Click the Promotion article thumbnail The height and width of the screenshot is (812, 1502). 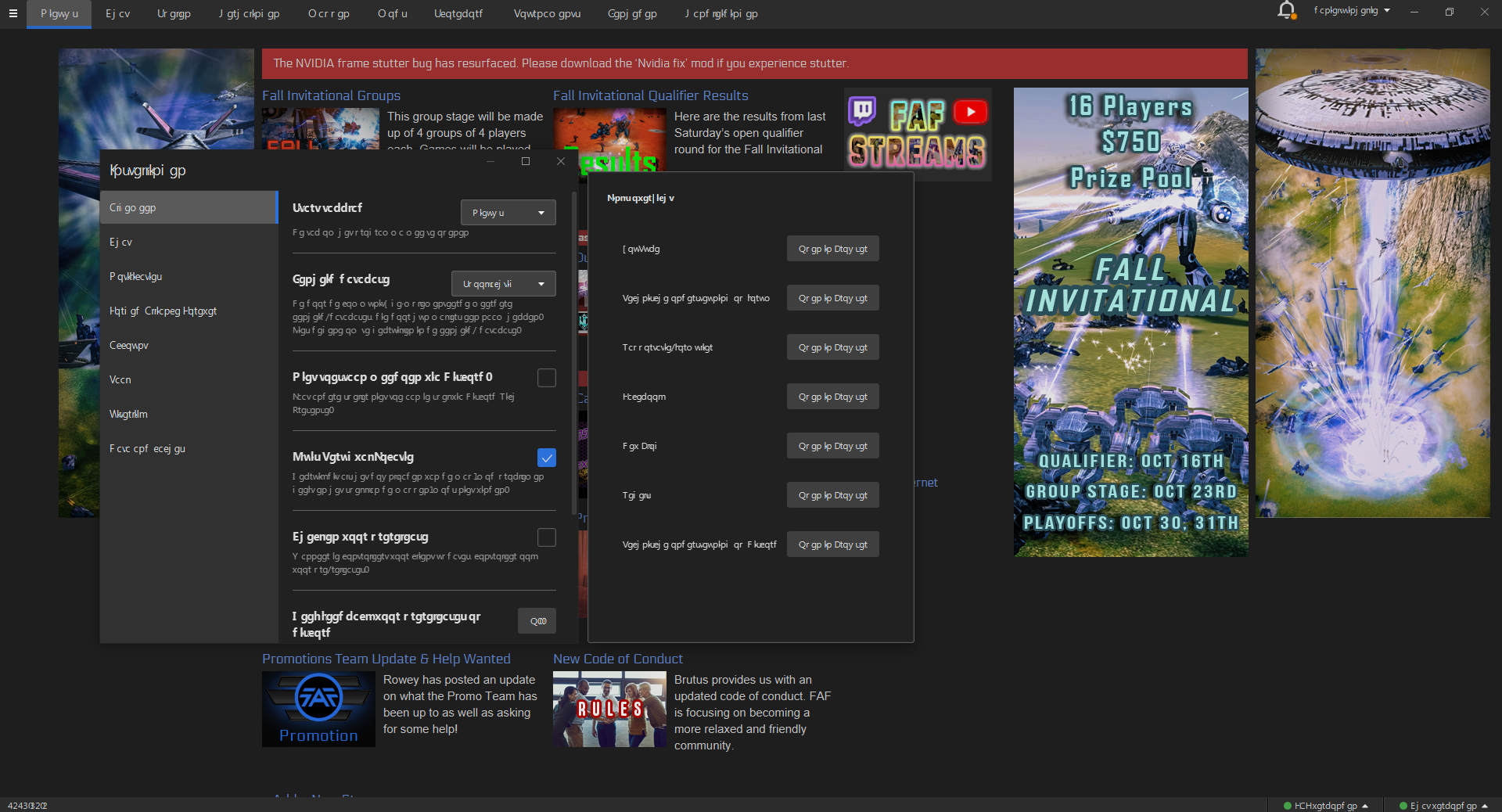[318, 709]
